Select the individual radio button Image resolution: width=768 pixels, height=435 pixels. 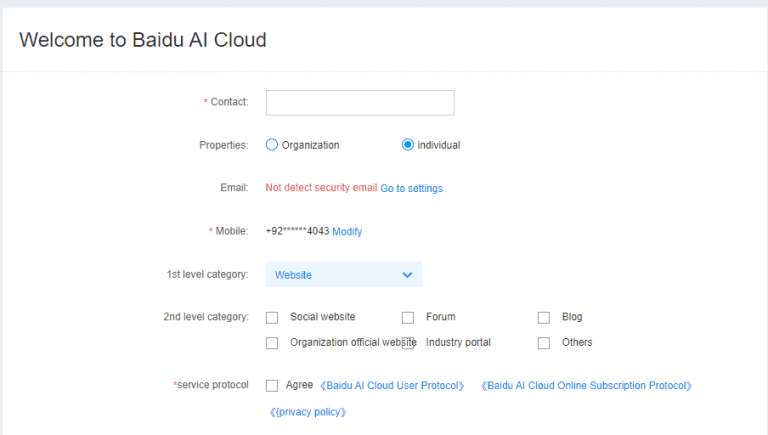pyautogui.click(x=408, y=145)
